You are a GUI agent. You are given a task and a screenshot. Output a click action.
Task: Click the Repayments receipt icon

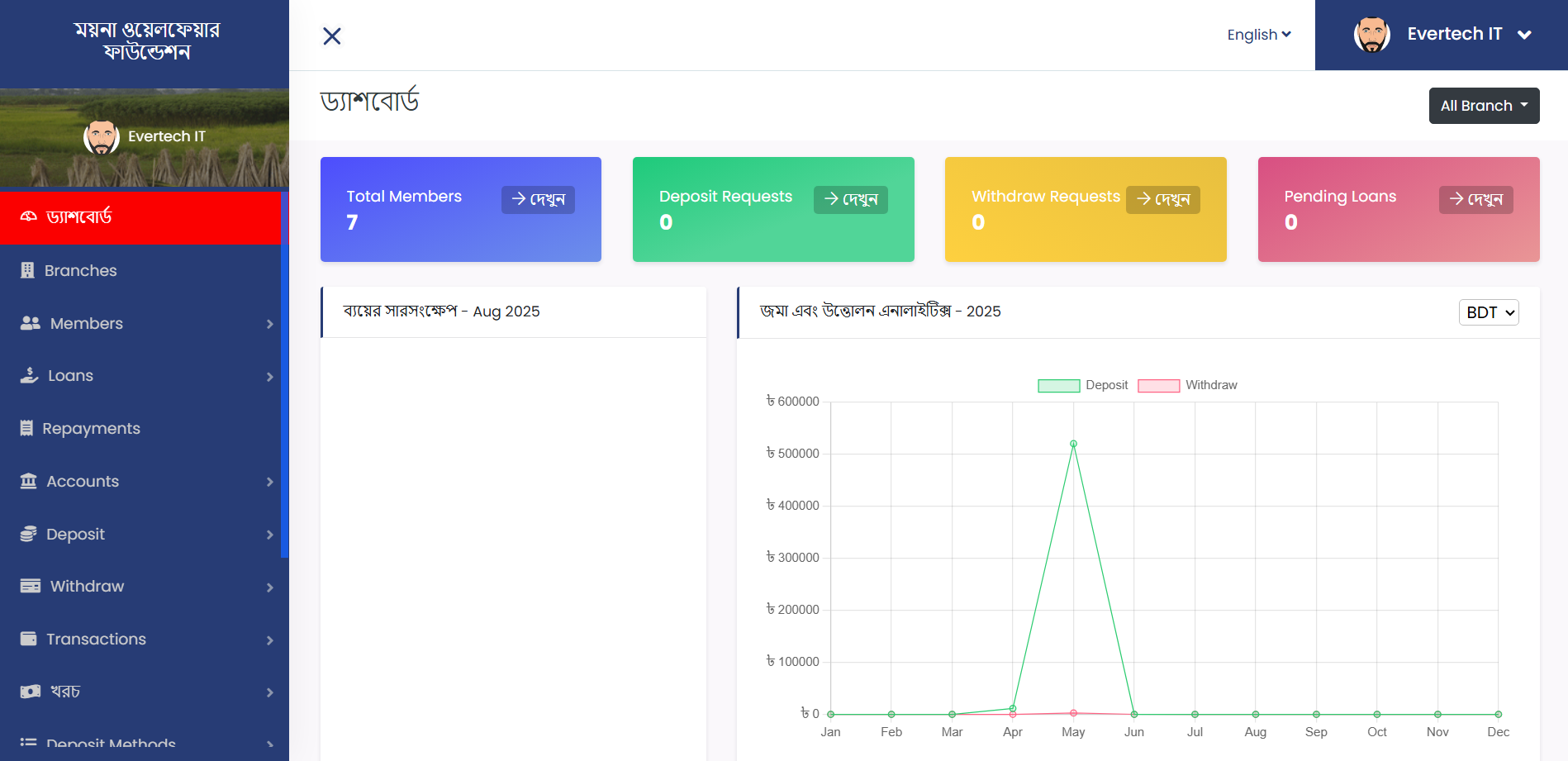(26, 428)
